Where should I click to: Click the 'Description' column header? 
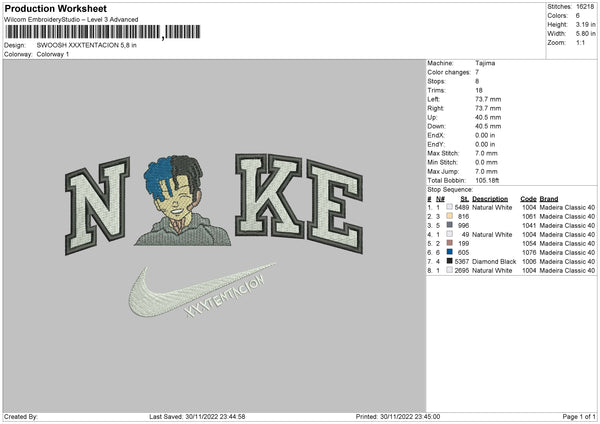pyautogui.click(x=490, y=199)
